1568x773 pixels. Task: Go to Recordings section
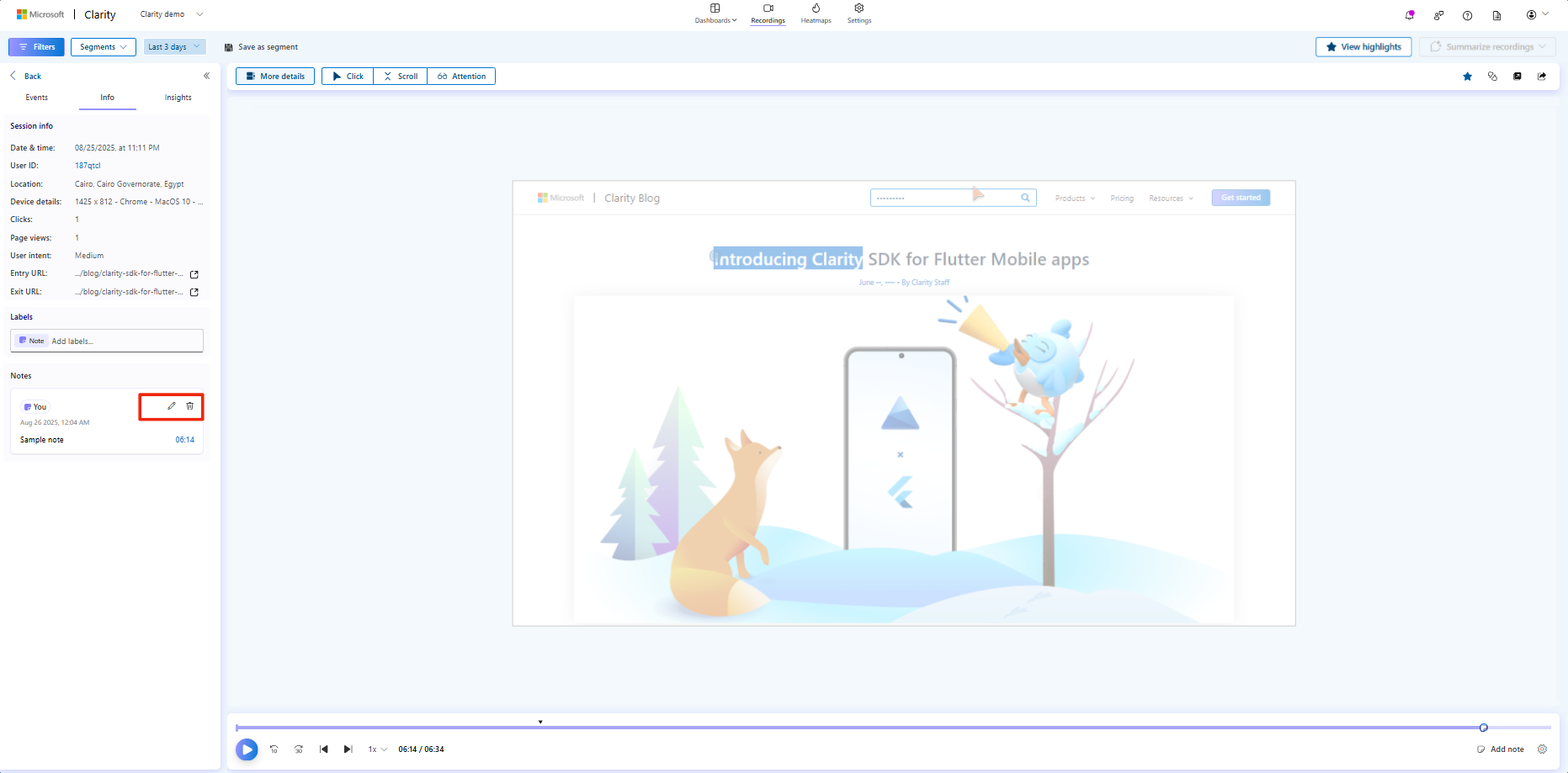click(x=768, y=13)
